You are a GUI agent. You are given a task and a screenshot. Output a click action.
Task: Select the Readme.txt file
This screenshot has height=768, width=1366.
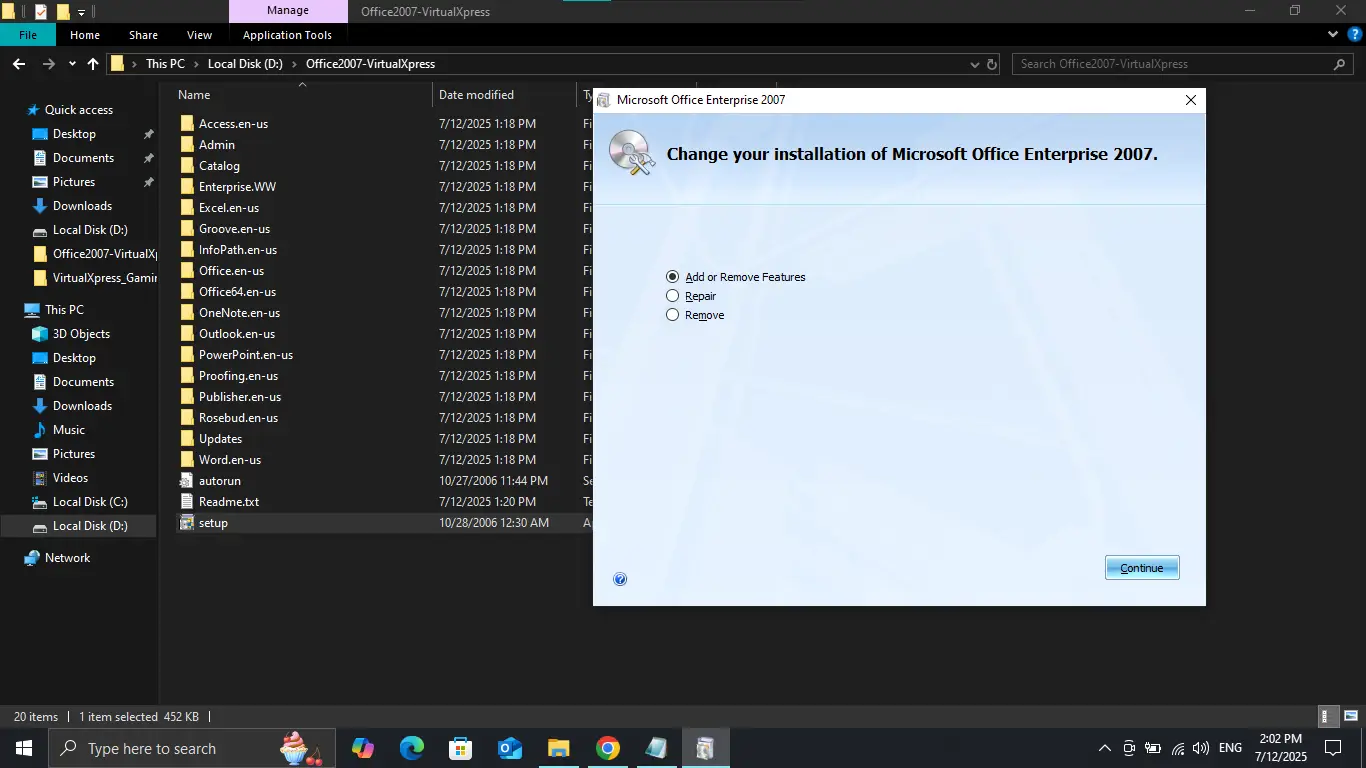(x=229, y=502)
